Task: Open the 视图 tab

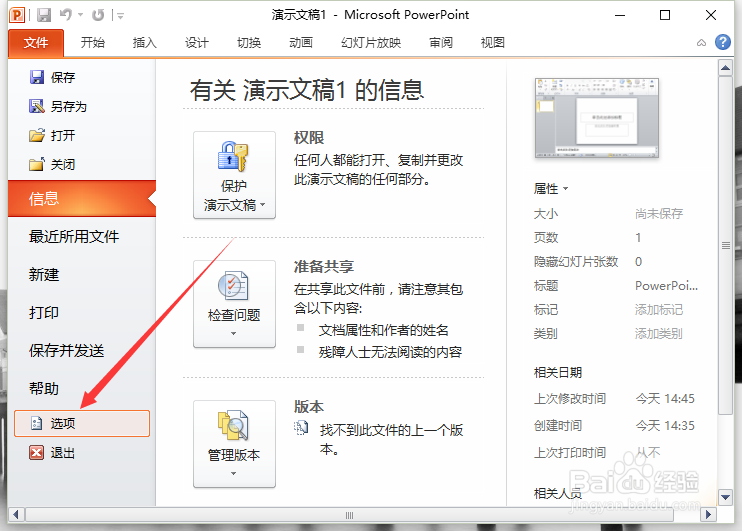Action: pyautogui.click(x=493, y=43)
